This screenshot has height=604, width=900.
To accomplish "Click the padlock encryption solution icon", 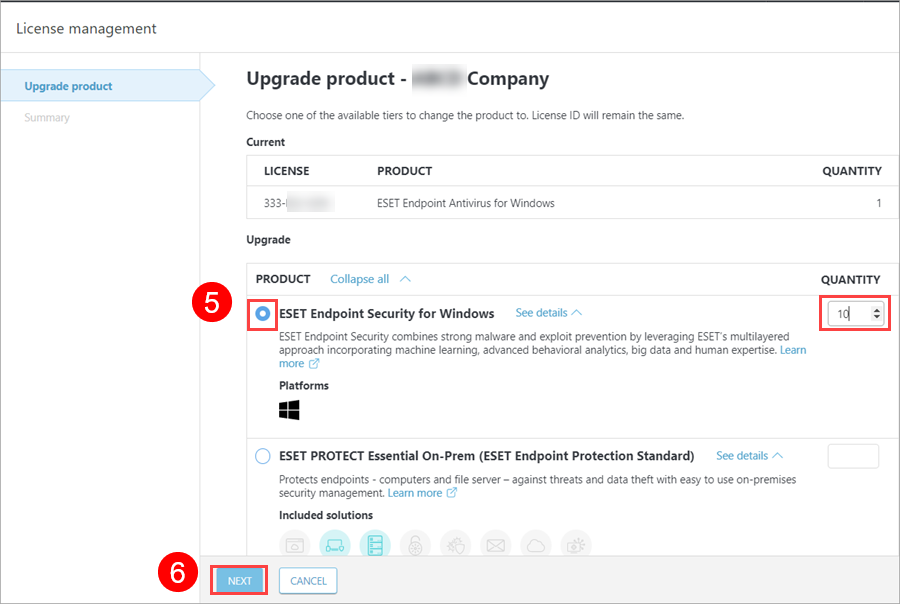I will [x=415, y=545].
